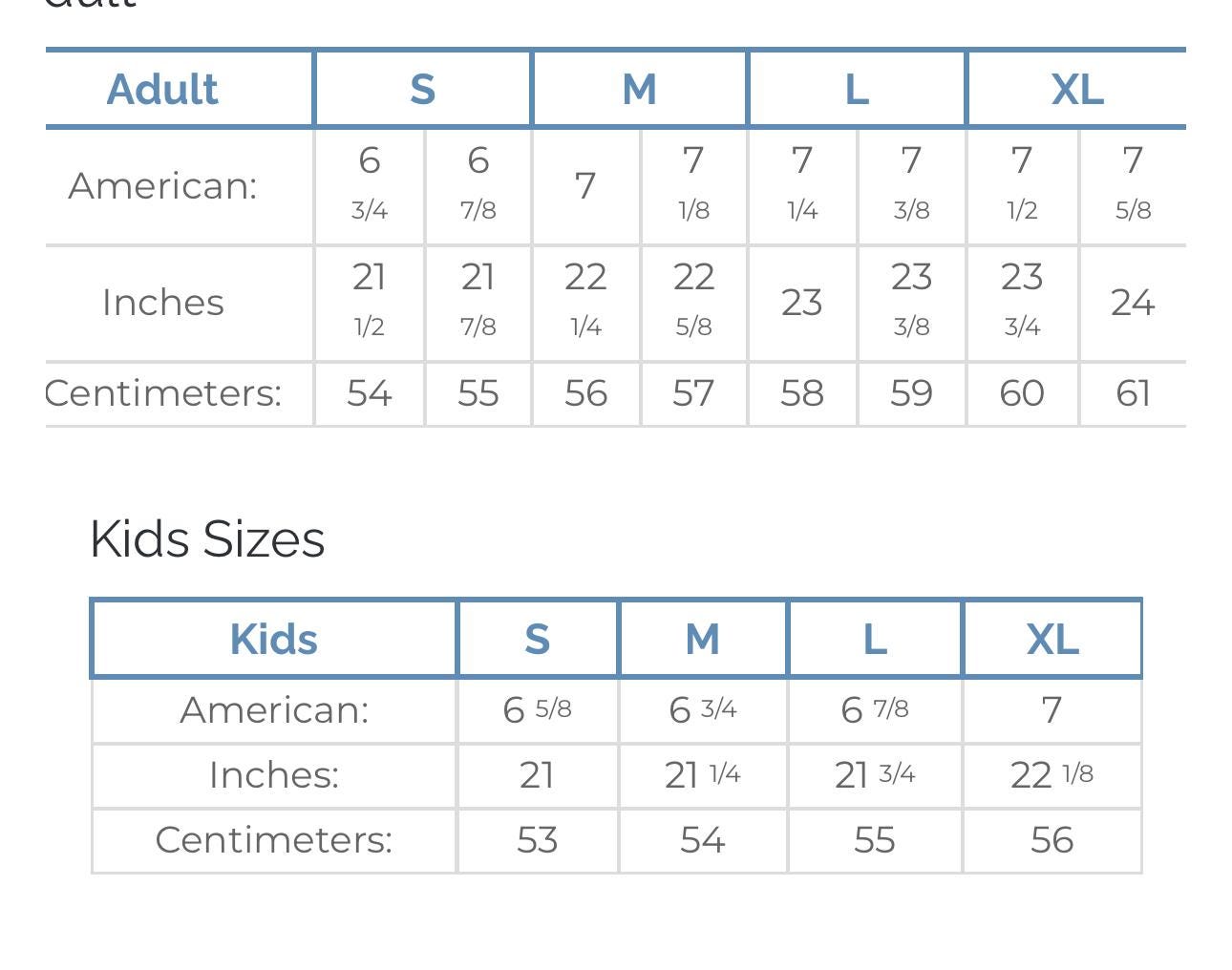Click adult centimeters value 61
The height and width of the screenshot is (970, 1232).
point(1133,393)
